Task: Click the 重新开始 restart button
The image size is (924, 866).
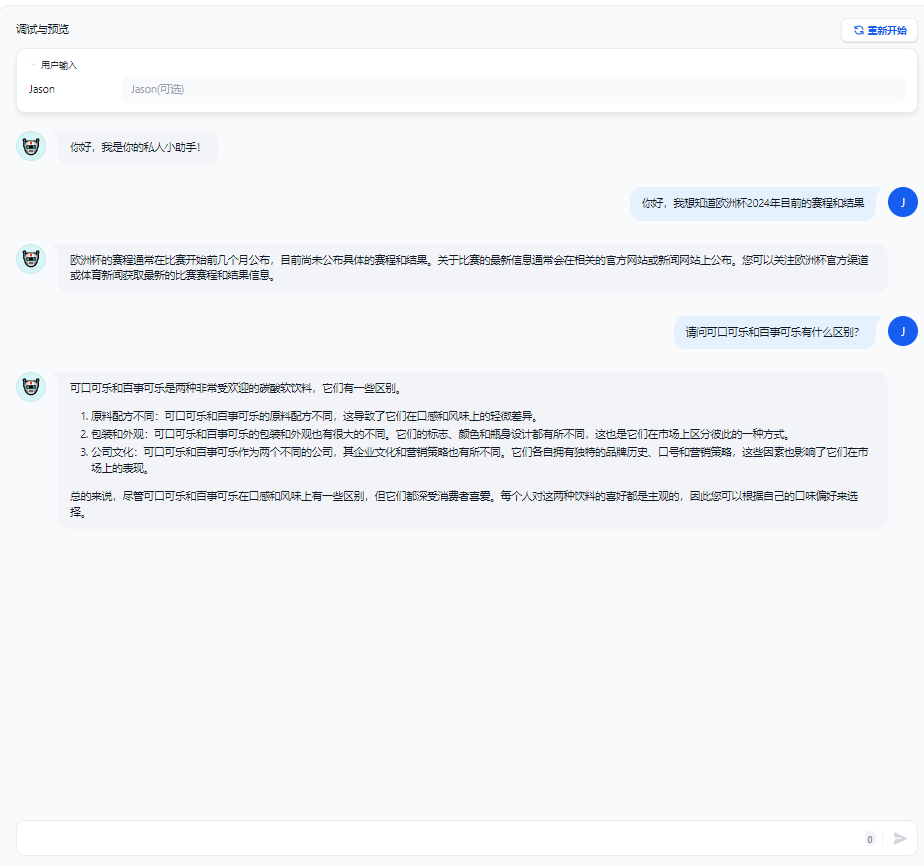Action: [879, 30]
